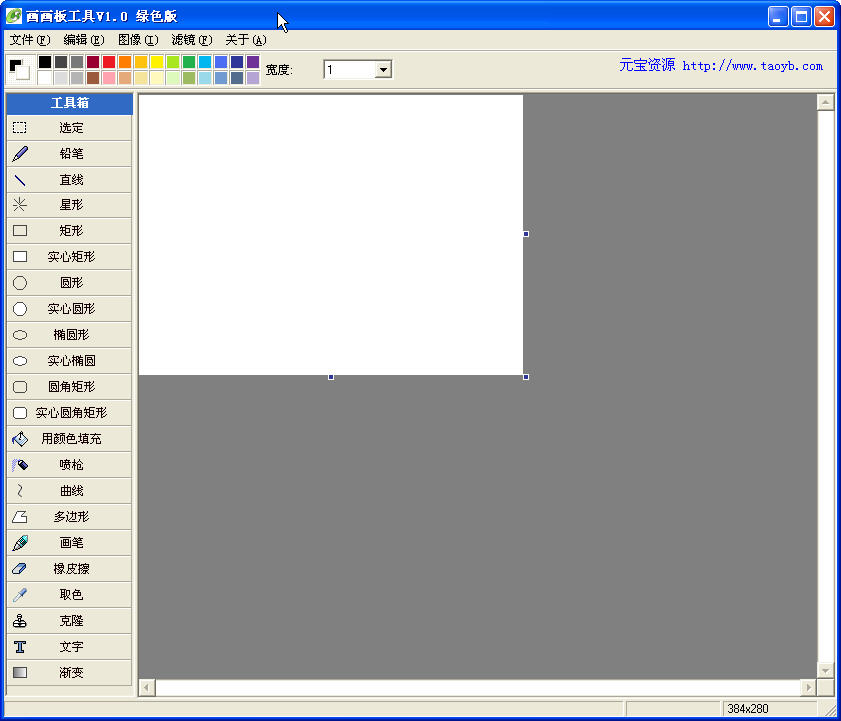
Task: Choose the 文字 (Text) tool
Action: click(x=68, y=646)
